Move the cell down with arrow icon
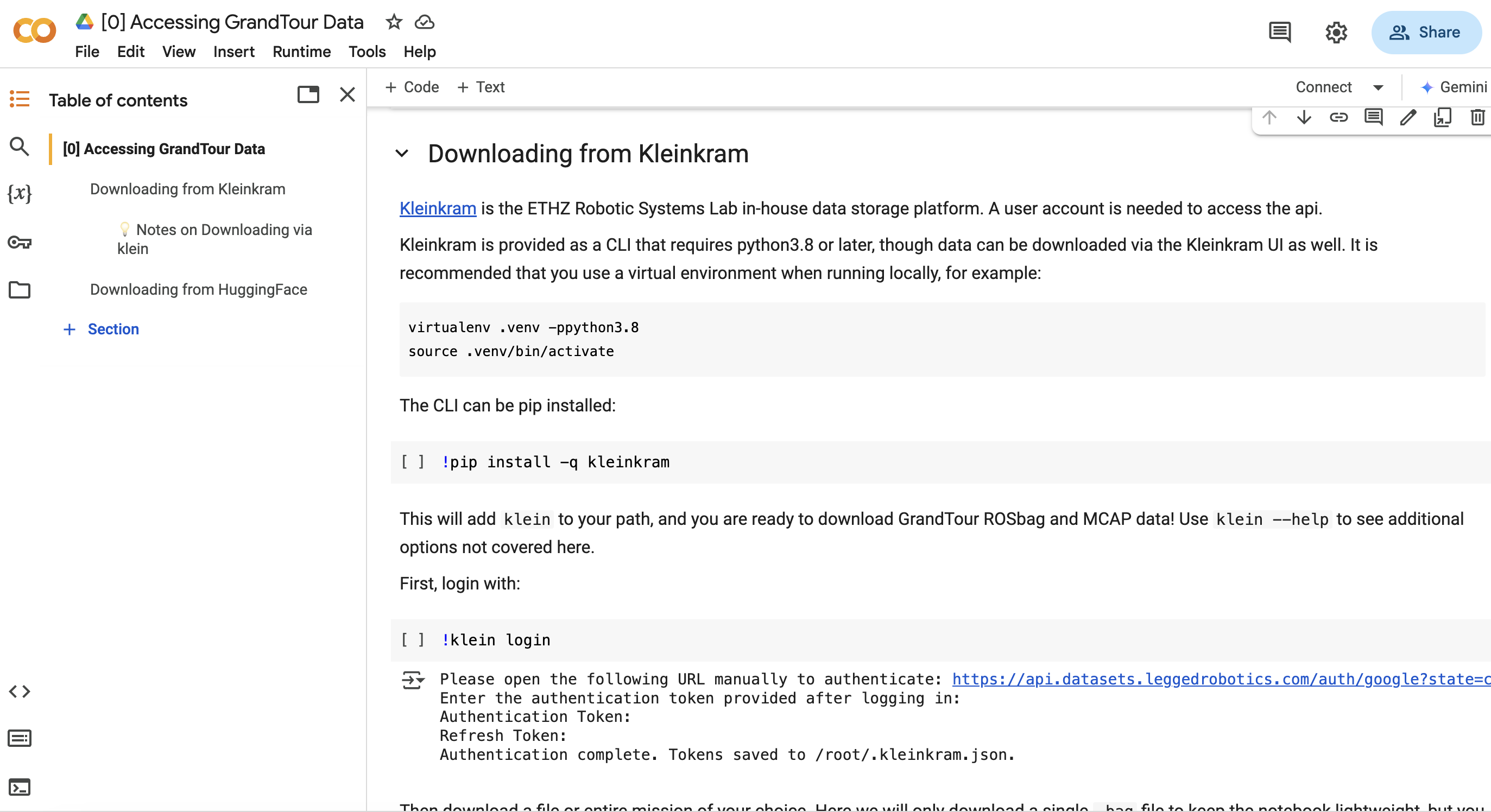This screenshot has height=812, width=1491. tap(1304, 117)
